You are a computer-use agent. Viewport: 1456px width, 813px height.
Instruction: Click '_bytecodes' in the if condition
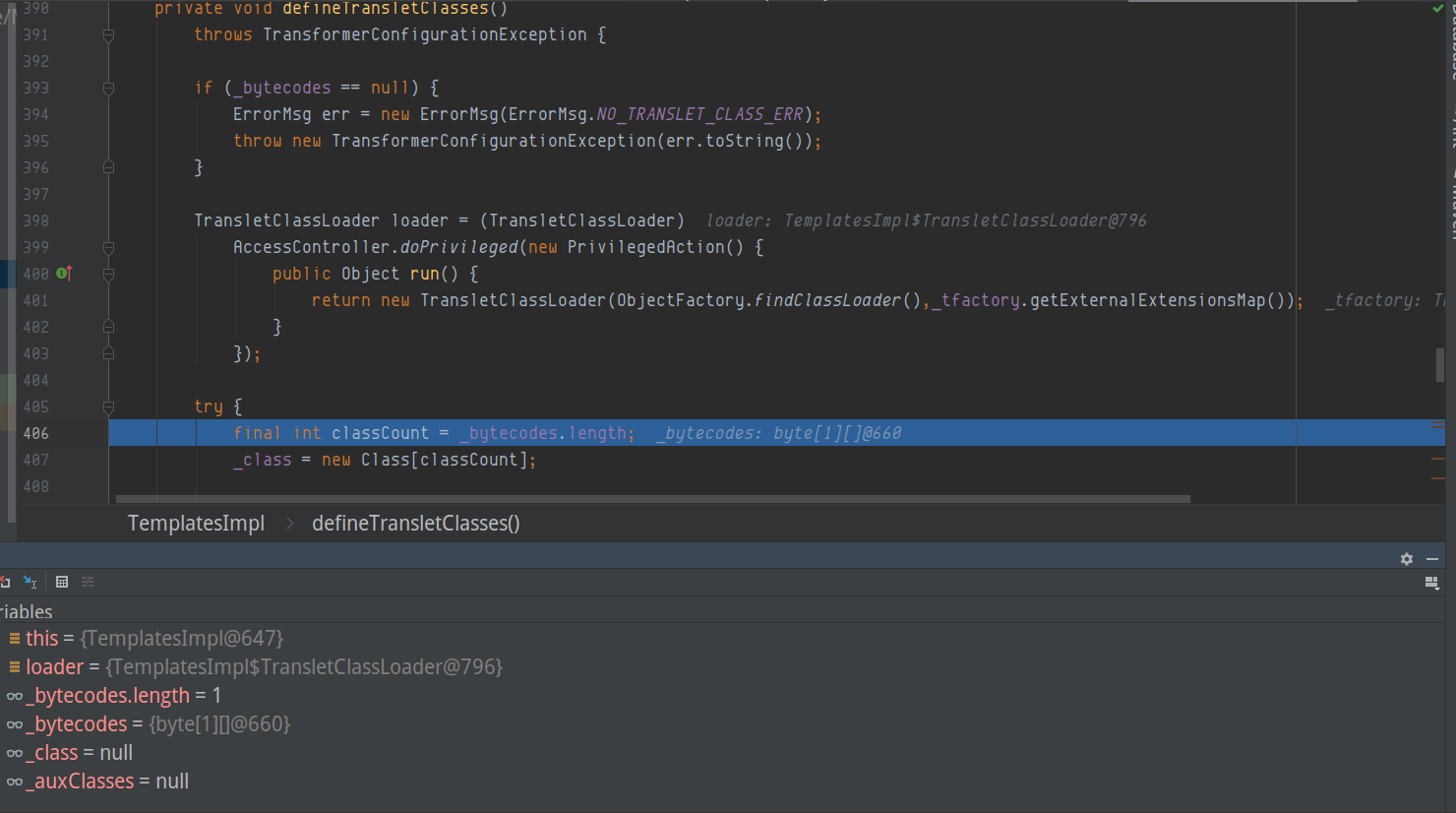282,88
